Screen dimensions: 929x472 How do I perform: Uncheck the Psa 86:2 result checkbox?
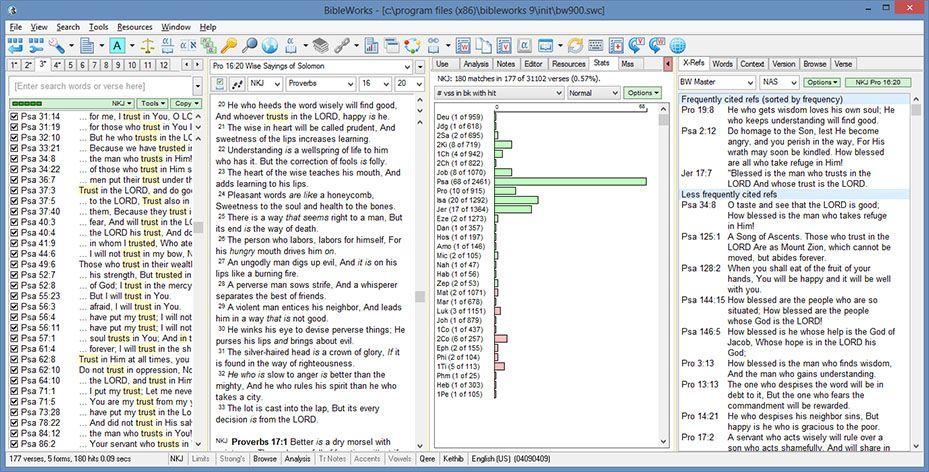(15, 444)
